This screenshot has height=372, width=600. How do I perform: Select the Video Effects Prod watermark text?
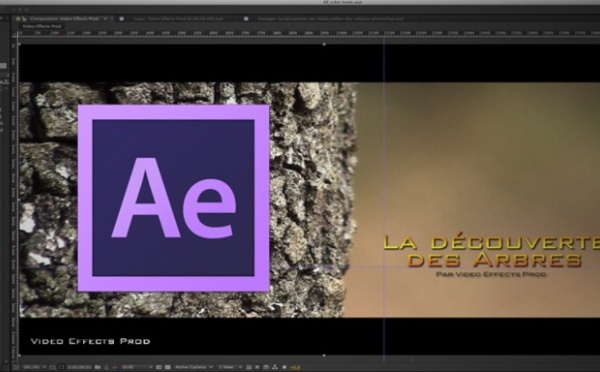(x=90, y=341)
